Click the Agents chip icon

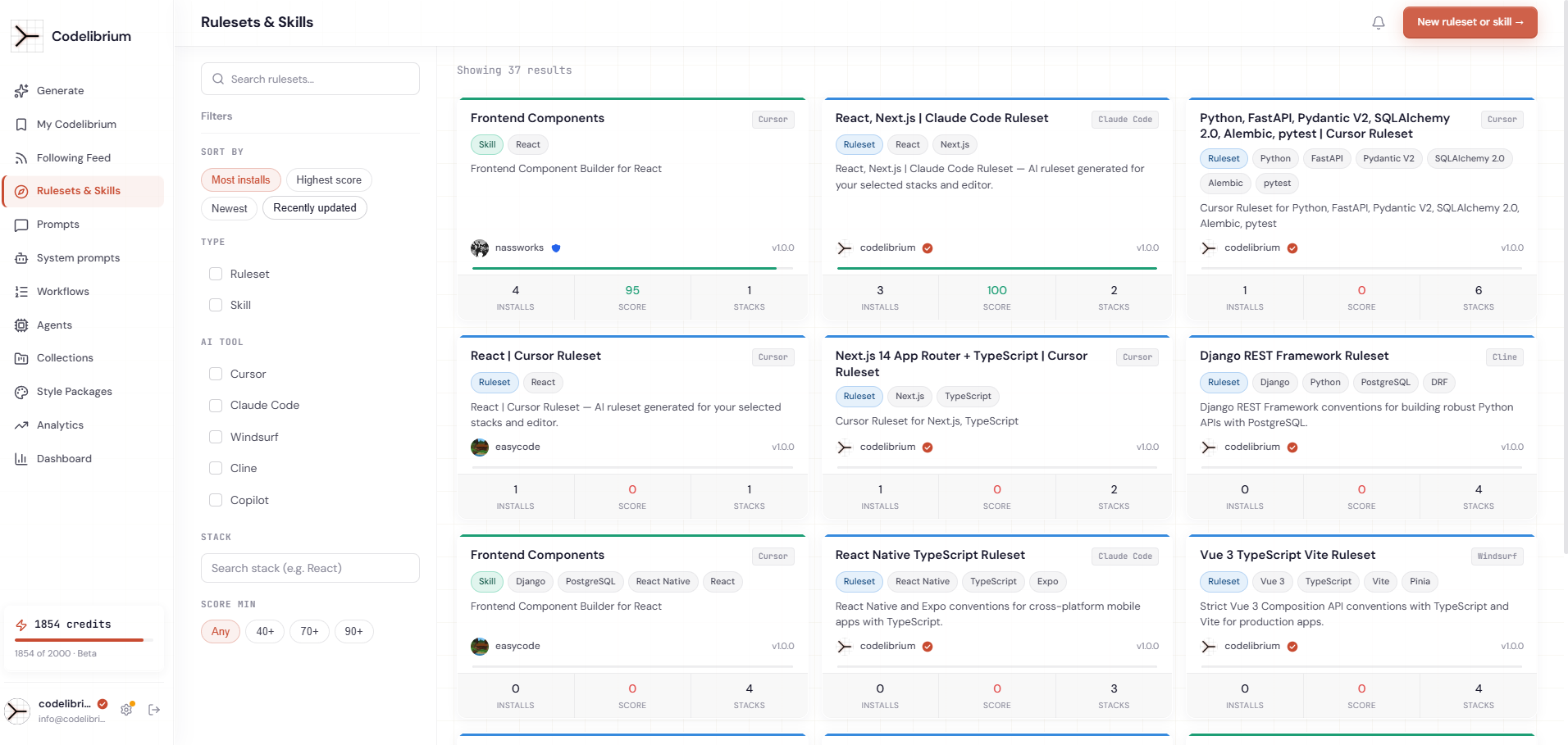(21, 325)
